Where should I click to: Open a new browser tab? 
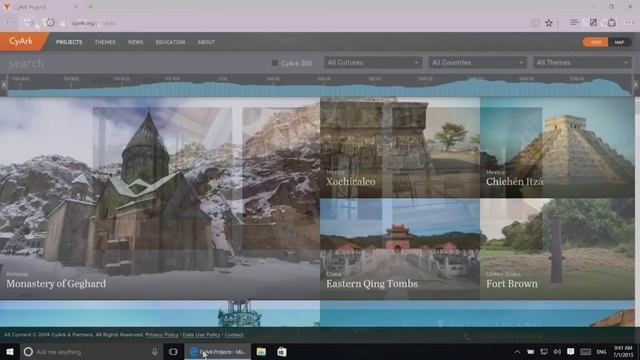(90, 7)
